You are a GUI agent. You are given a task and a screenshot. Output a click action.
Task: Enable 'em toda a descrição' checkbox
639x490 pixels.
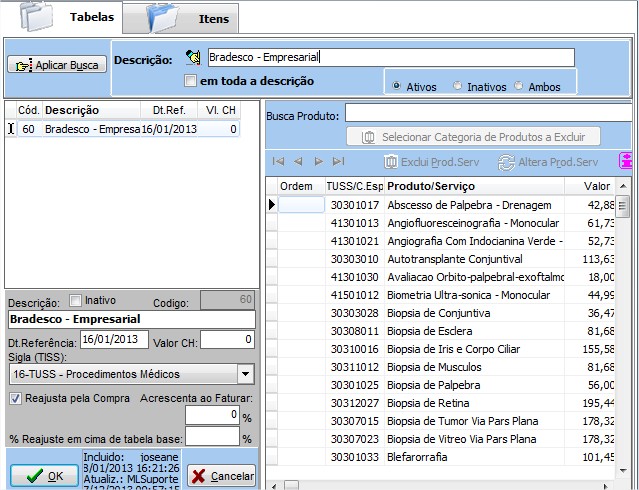point(190,81)
